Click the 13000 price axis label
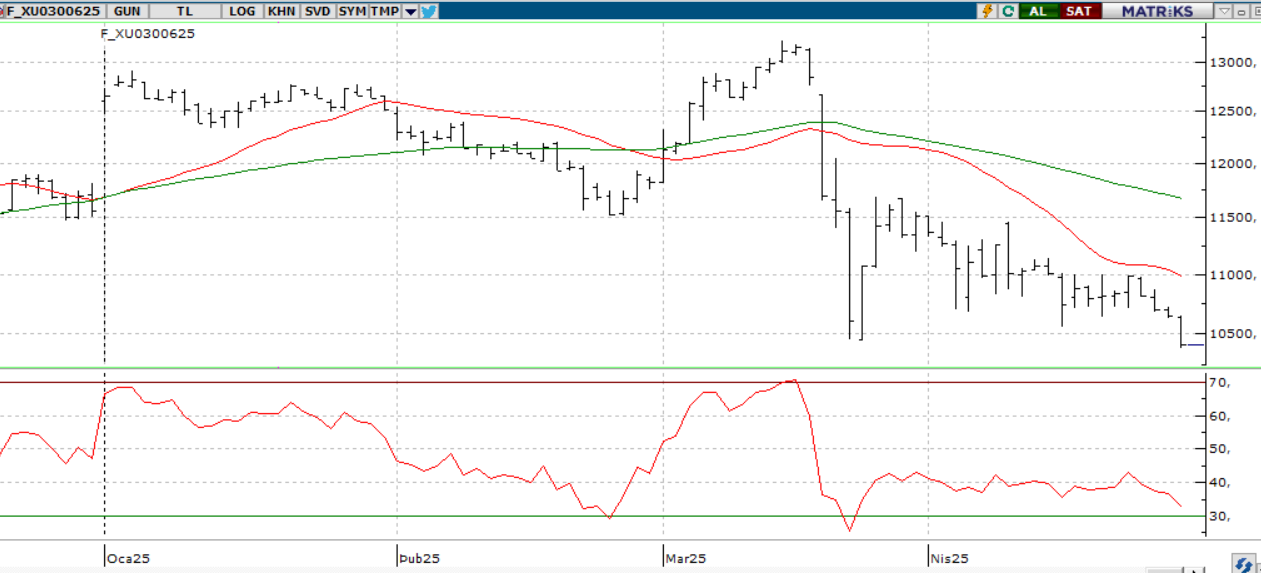Image resolution: width=1261 pixels, height=573 pixels. [x=1233, y=62]
